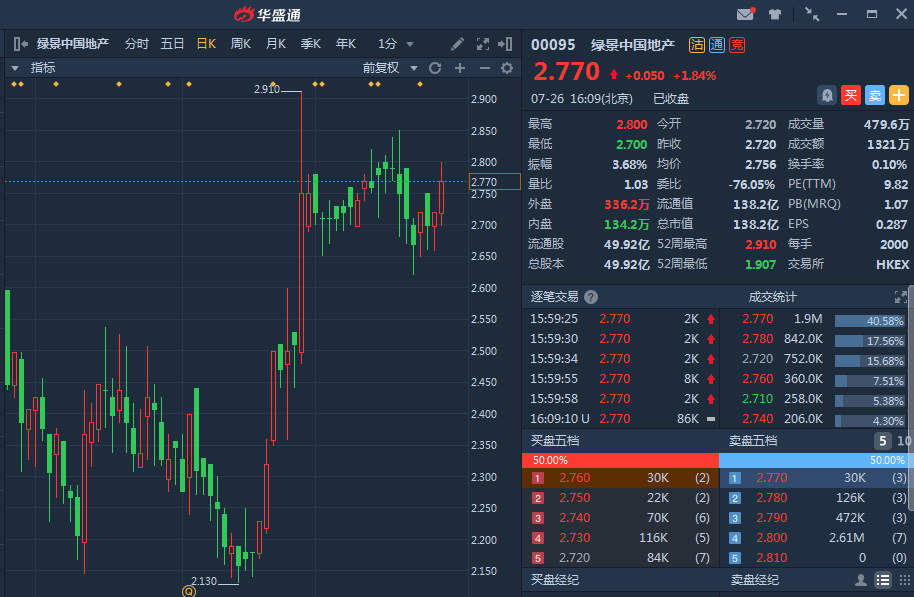Set a price alert bell icon

[827, 95]
